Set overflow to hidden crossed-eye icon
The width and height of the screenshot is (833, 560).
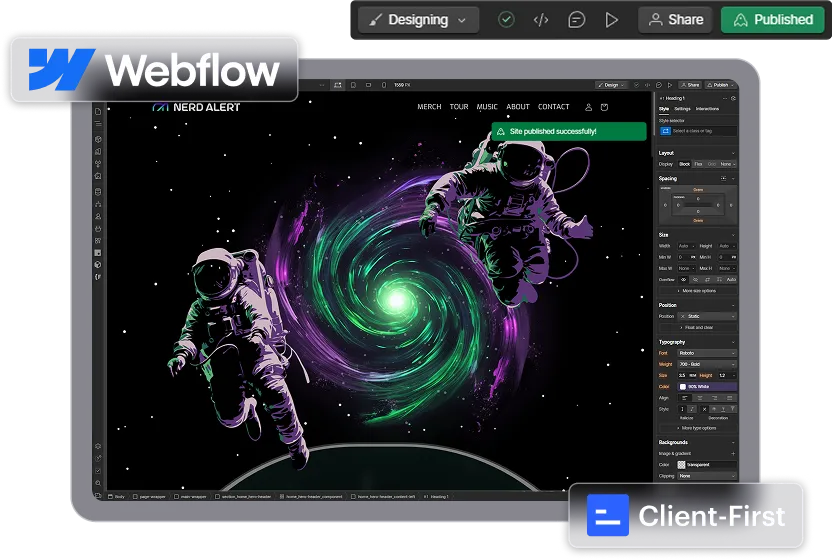(695, 279)
